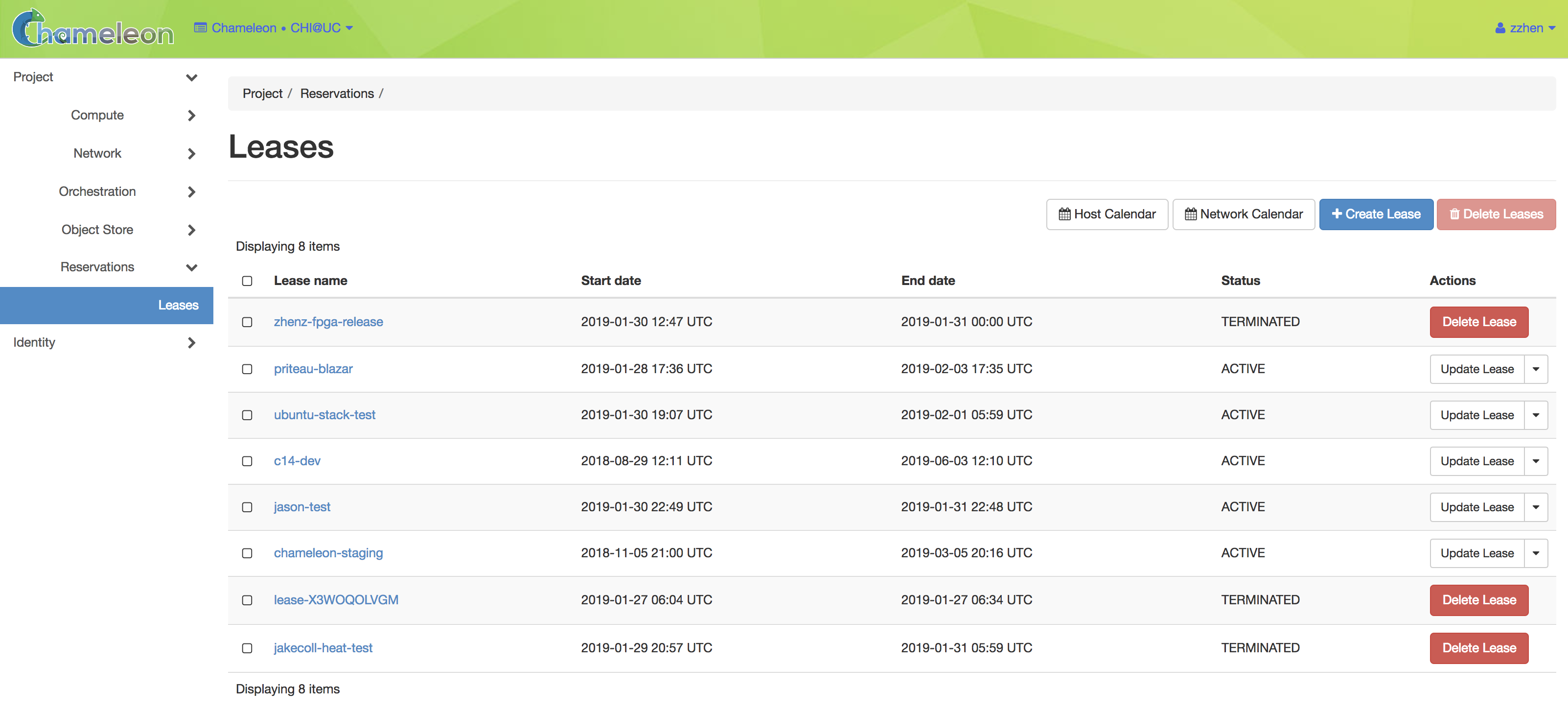Check the jakecoll-heat-test row checkbox
1568x713 pixels.
pos(247,648)
